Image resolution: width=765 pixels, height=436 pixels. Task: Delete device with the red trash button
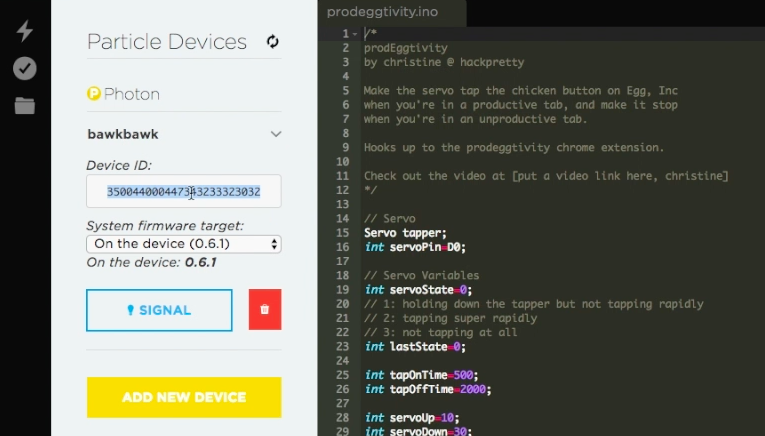point(265,309)
